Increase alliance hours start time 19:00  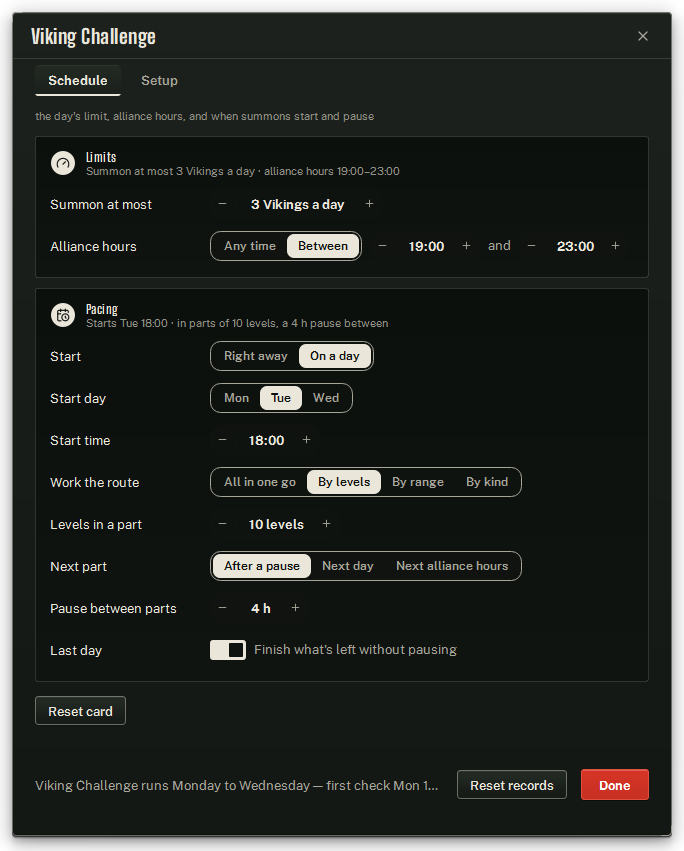(466, 246)
